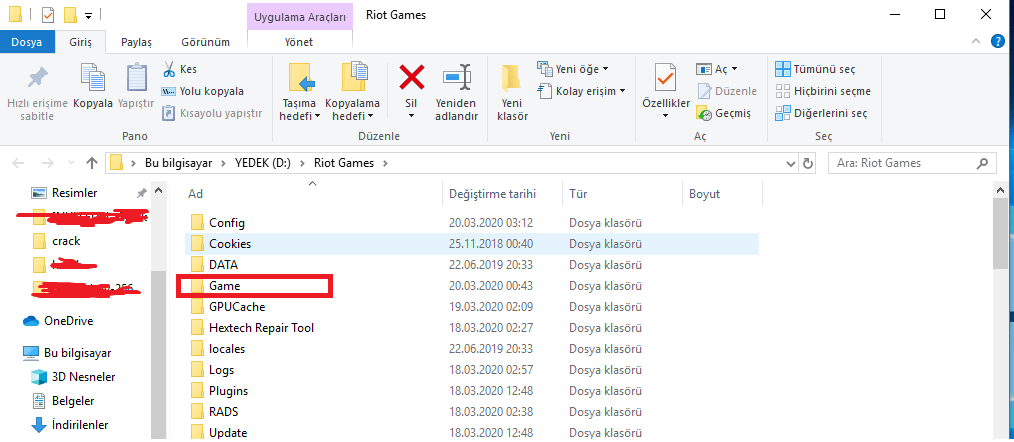Open the blue Help question icon
The height and width of the screenshot is (442, 1014).
tap(998, 41)
